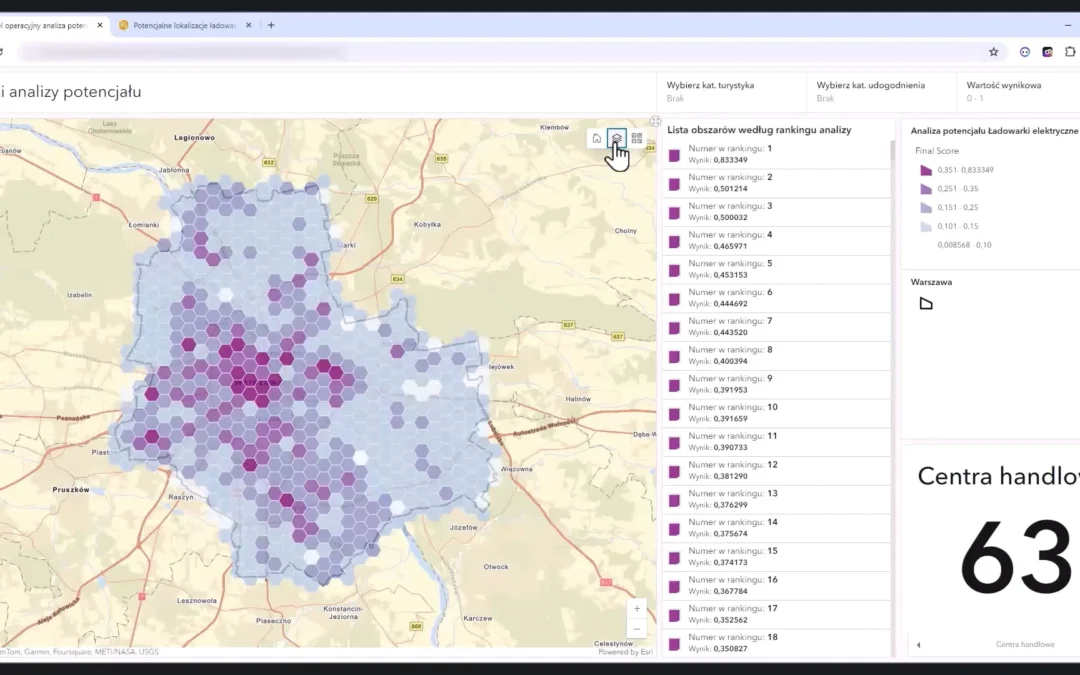Click purple symbol of ranking item 16

674,587
